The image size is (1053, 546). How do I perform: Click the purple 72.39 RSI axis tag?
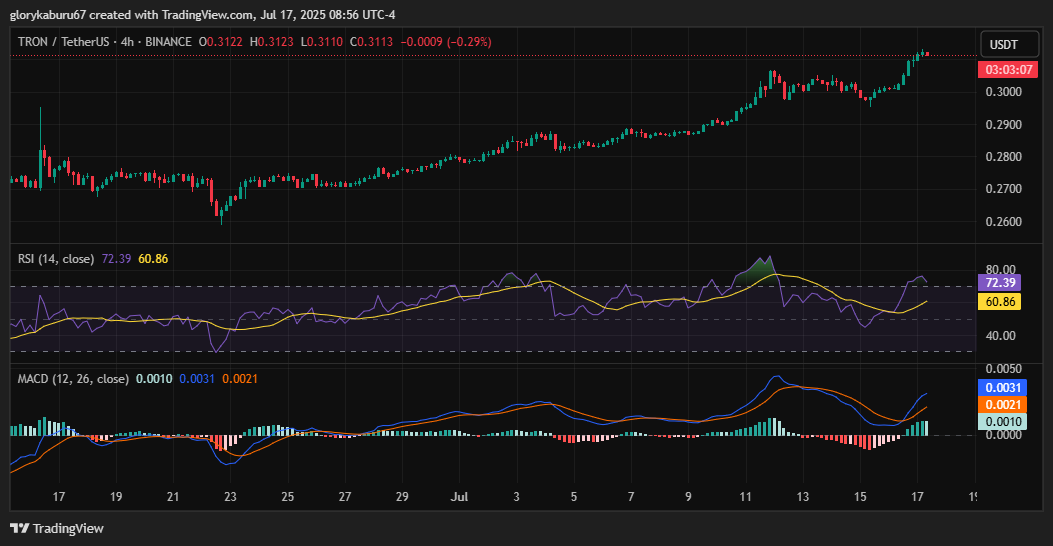(x=1001, y=285)
